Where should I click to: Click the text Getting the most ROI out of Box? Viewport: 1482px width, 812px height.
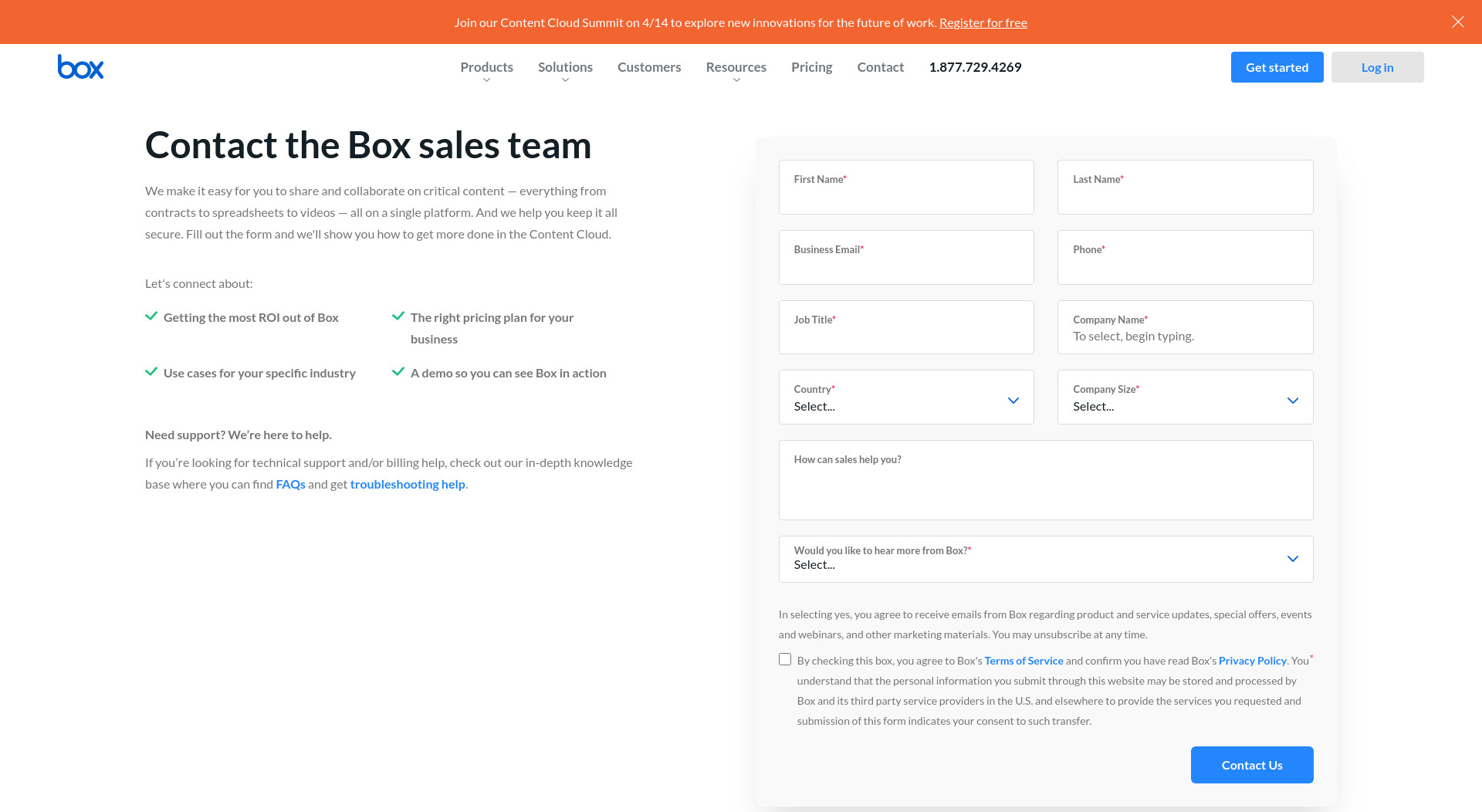pos(251,317)
